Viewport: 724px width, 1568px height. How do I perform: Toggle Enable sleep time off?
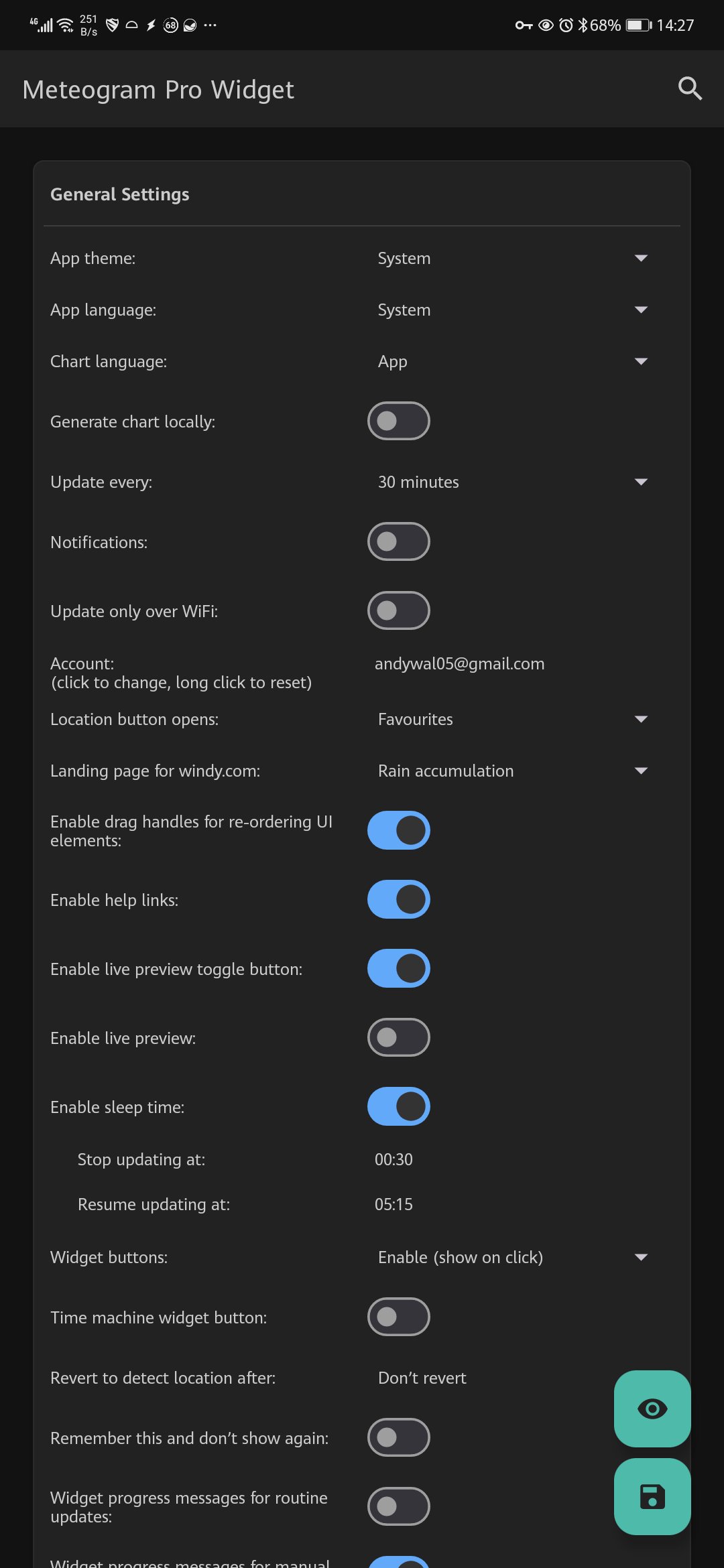[398, 1106]
